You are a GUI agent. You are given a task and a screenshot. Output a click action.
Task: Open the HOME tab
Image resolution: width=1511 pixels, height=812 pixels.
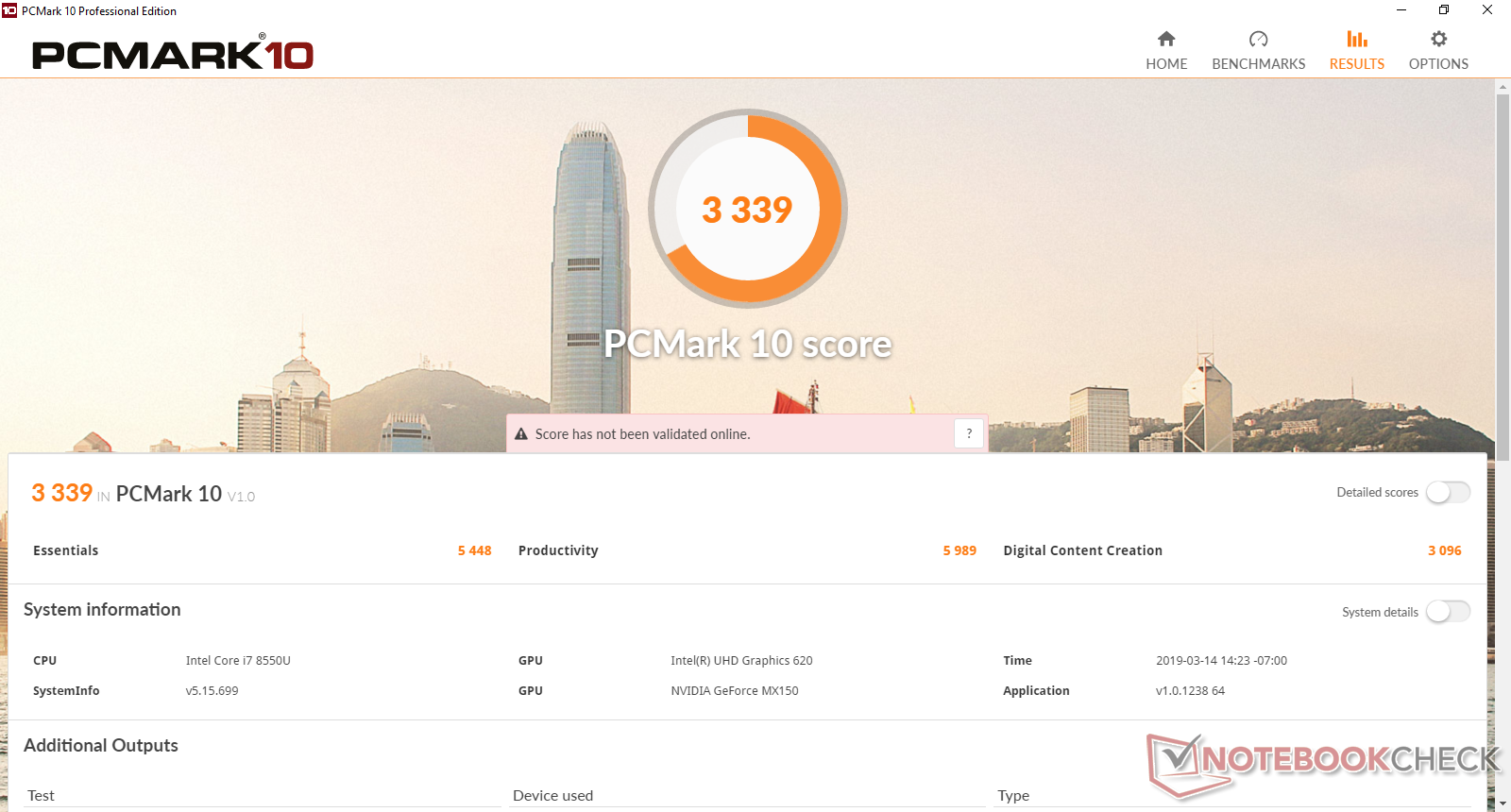(1166, 51)
